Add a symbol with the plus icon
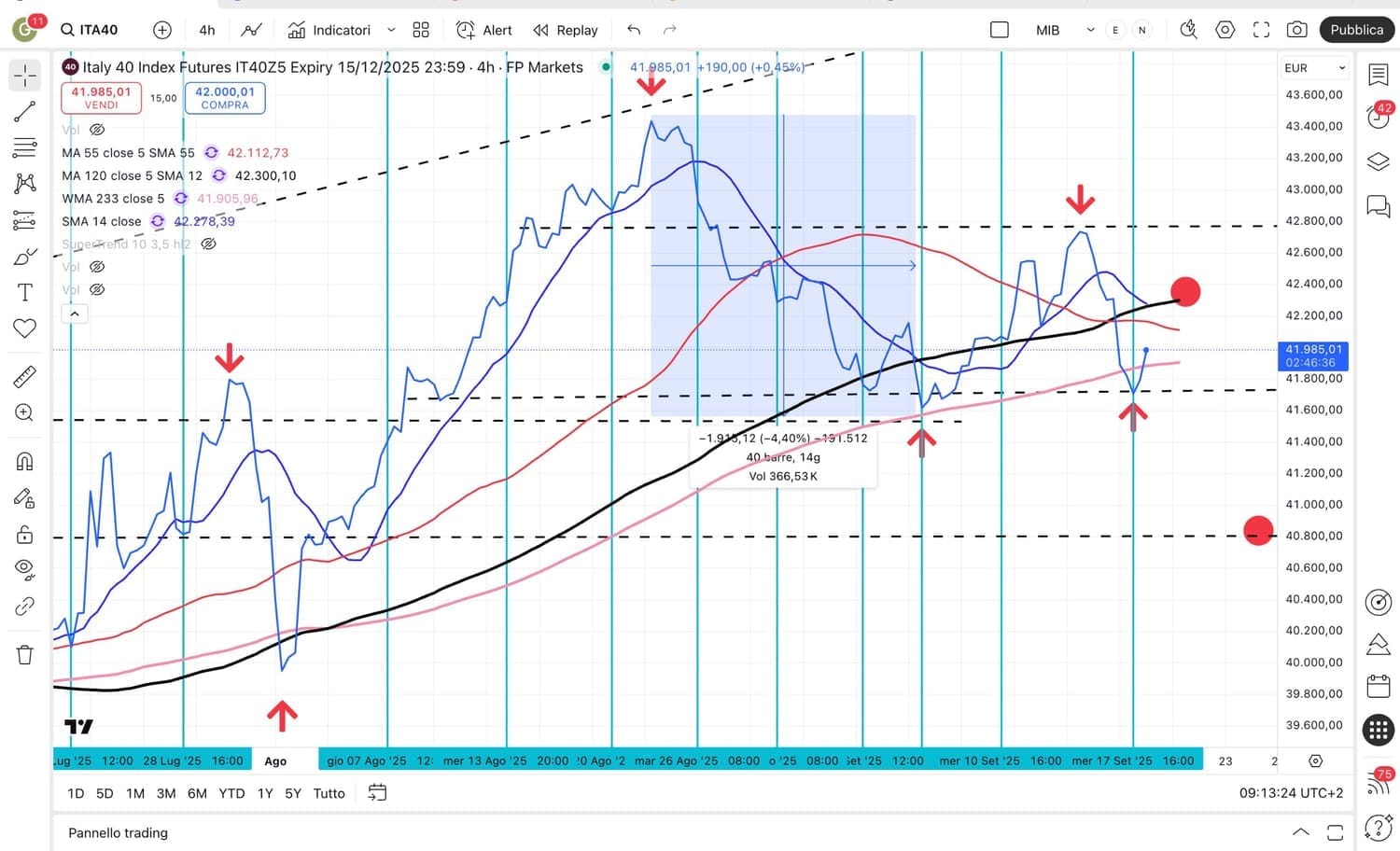The image size is (1400, 851). (162, 30)
